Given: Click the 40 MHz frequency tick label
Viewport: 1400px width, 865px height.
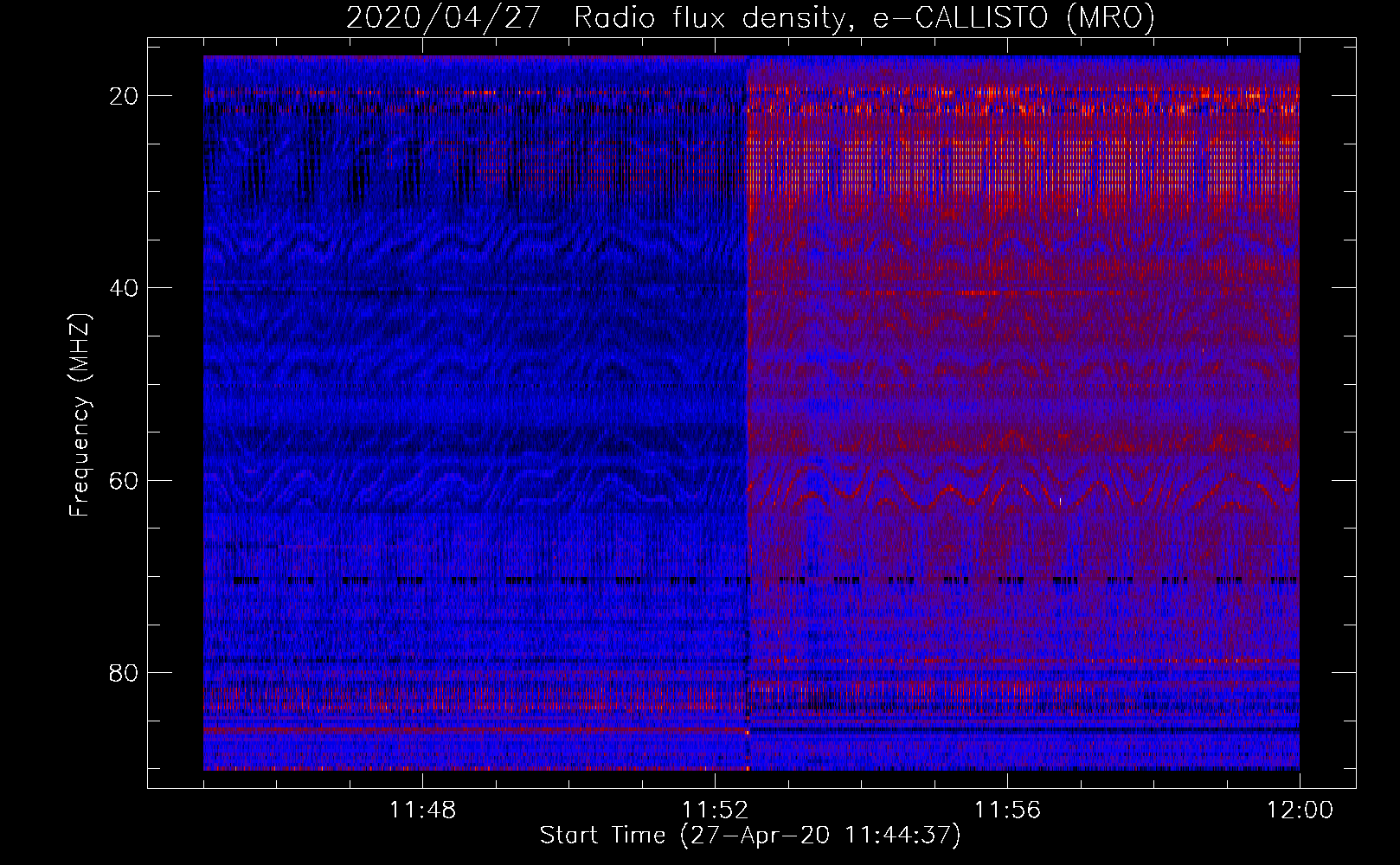Looking at the screenshot, I should [124, 288].
